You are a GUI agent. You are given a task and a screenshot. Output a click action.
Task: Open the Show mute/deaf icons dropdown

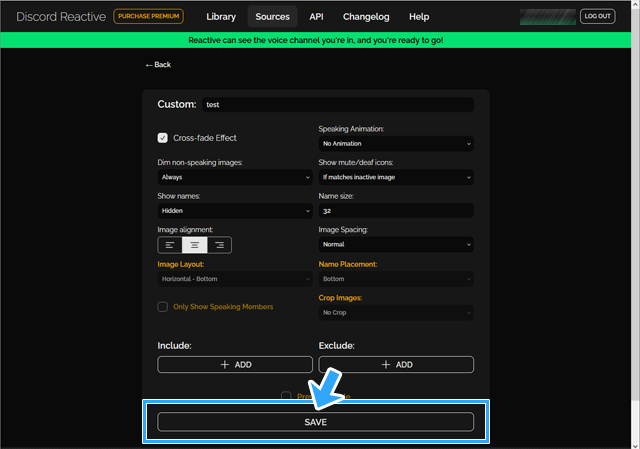[396, 177]
